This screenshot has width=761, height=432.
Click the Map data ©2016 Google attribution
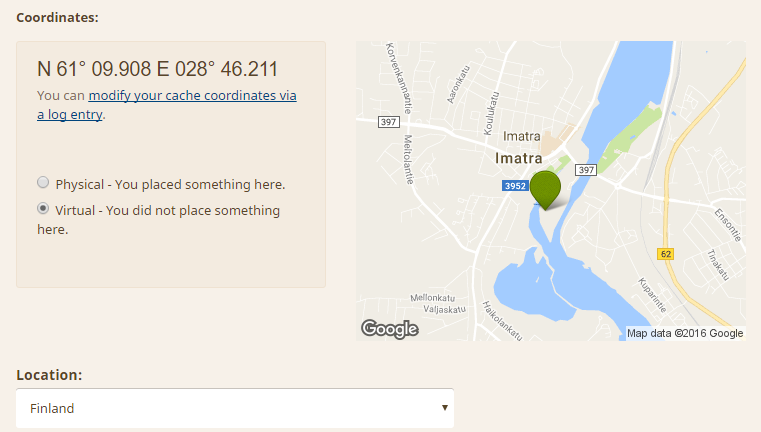pos(685,333)
